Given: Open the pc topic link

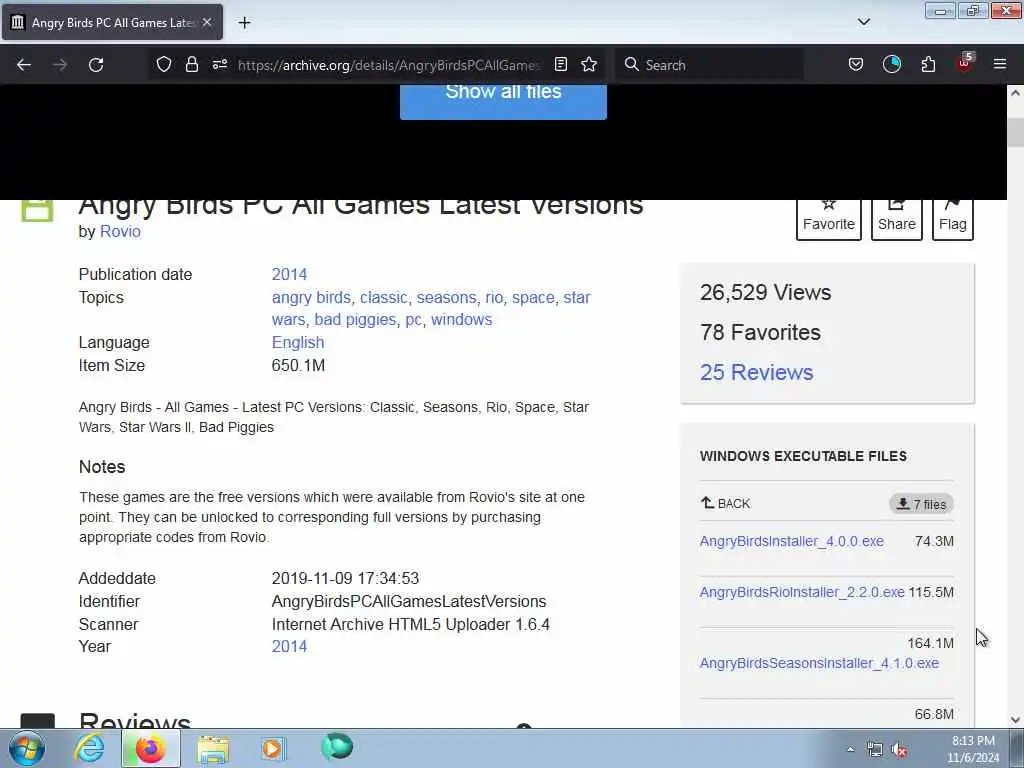Looking at the screenshot, I should pyautogui.click(x=413, y=321).
